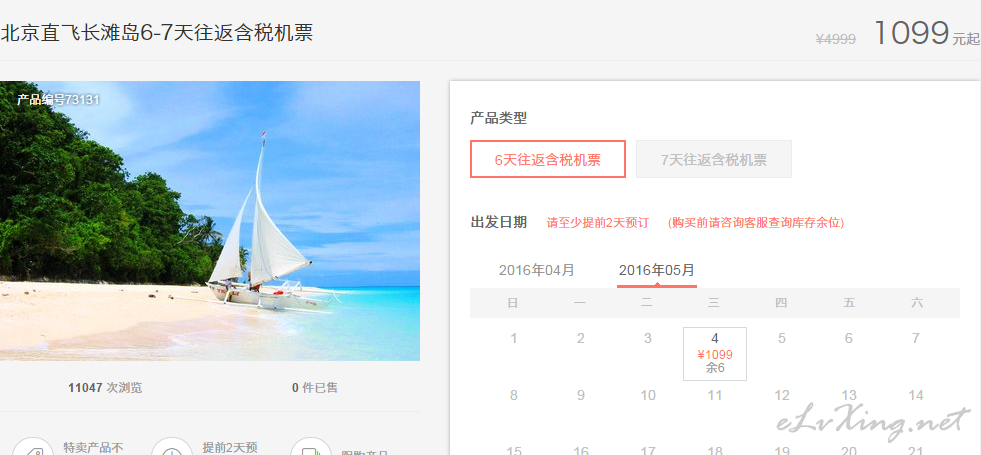Pick May 4 departure date with ¥1099
The width and height of the screenshot is (981, 455).
(x=714, y=354)
